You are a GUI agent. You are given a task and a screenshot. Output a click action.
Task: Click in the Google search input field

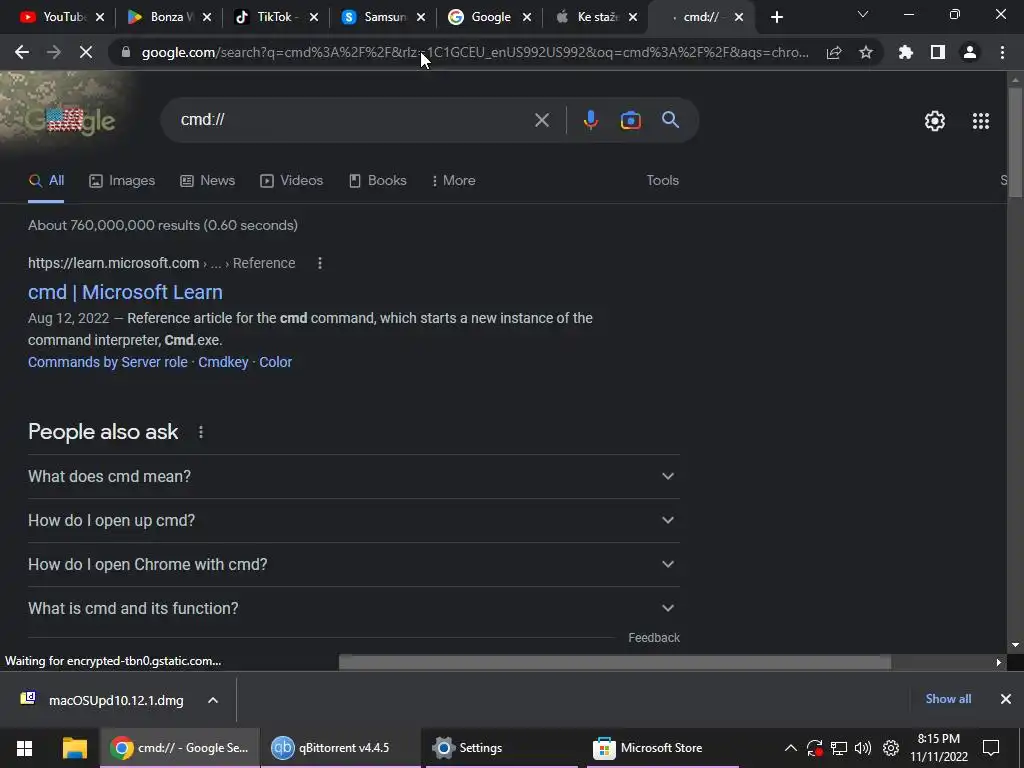(353, 120)
